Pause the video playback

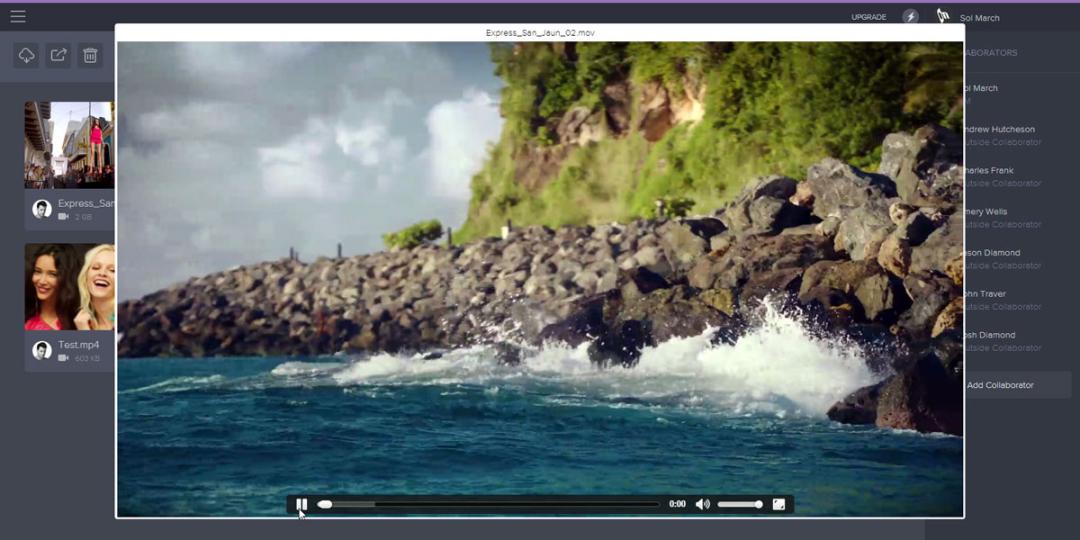point(302,504)
